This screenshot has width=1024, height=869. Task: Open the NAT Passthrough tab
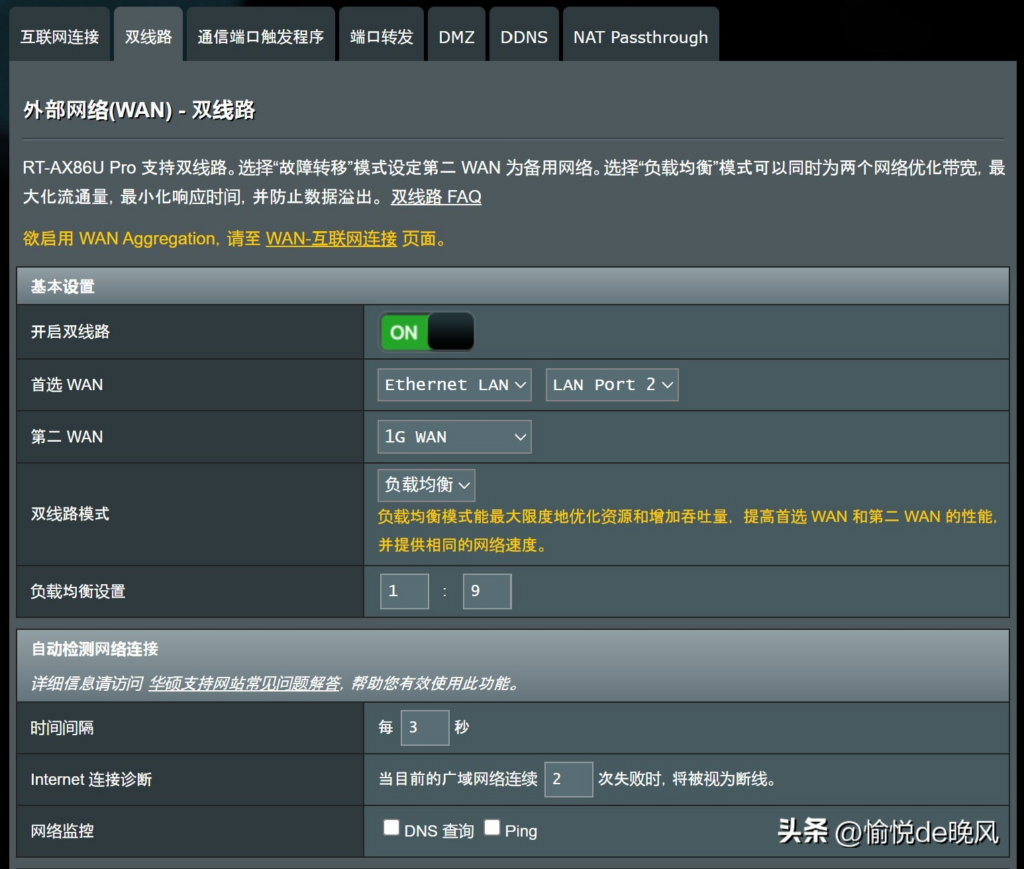coord(640,37)
